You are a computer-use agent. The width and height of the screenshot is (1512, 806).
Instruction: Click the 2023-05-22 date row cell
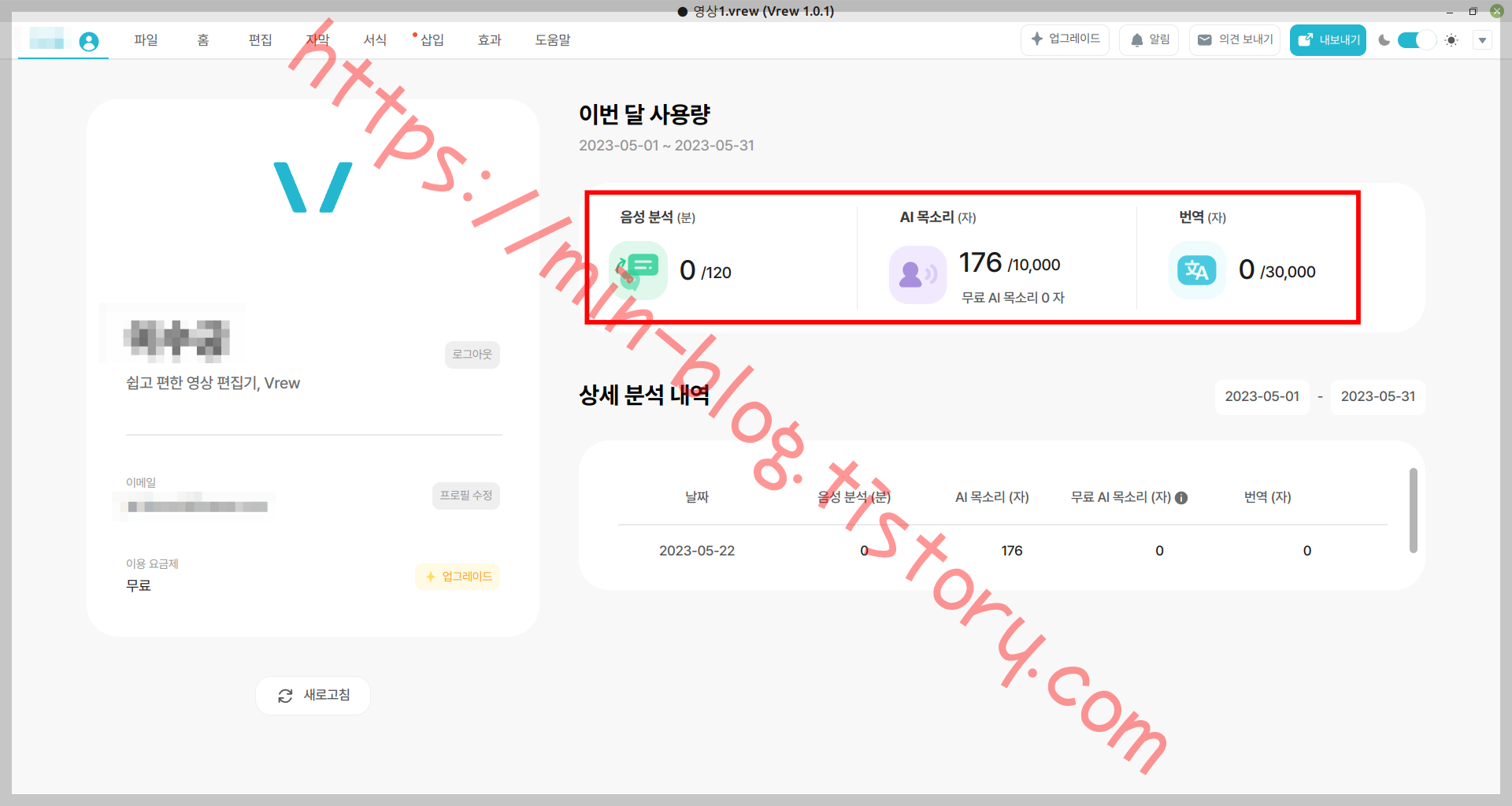click(697, 551)
